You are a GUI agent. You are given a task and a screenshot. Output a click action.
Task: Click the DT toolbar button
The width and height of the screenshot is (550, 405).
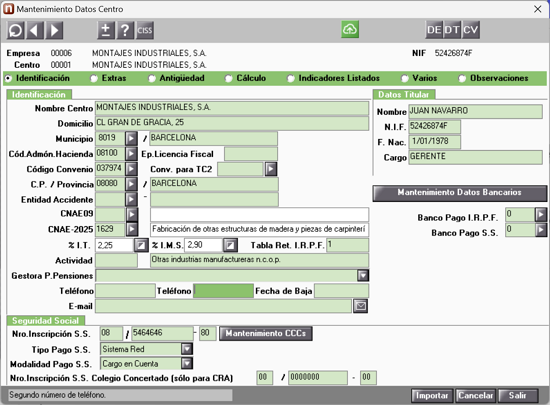tap(452, 30)
